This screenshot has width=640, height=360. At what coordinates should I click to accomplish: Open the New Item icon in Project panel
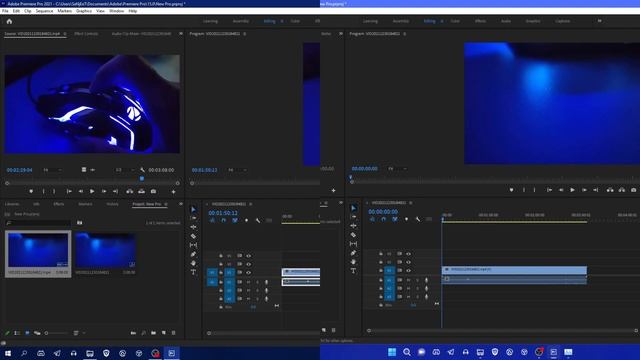(164, 333)
